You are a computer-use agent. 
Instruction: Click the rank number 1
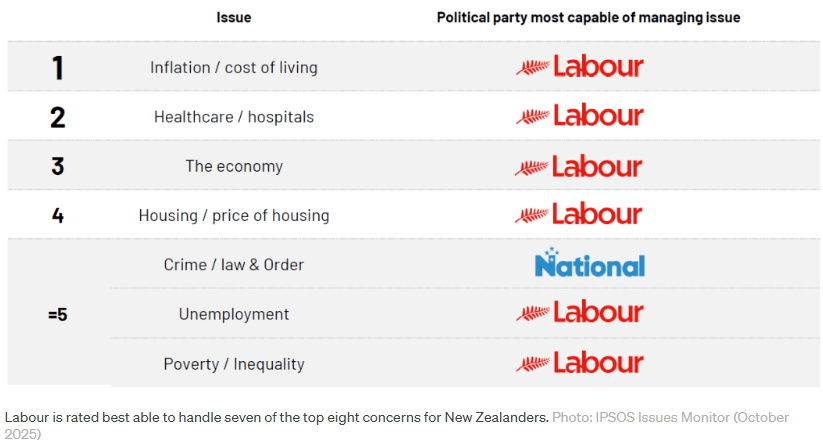pos(58,68)
